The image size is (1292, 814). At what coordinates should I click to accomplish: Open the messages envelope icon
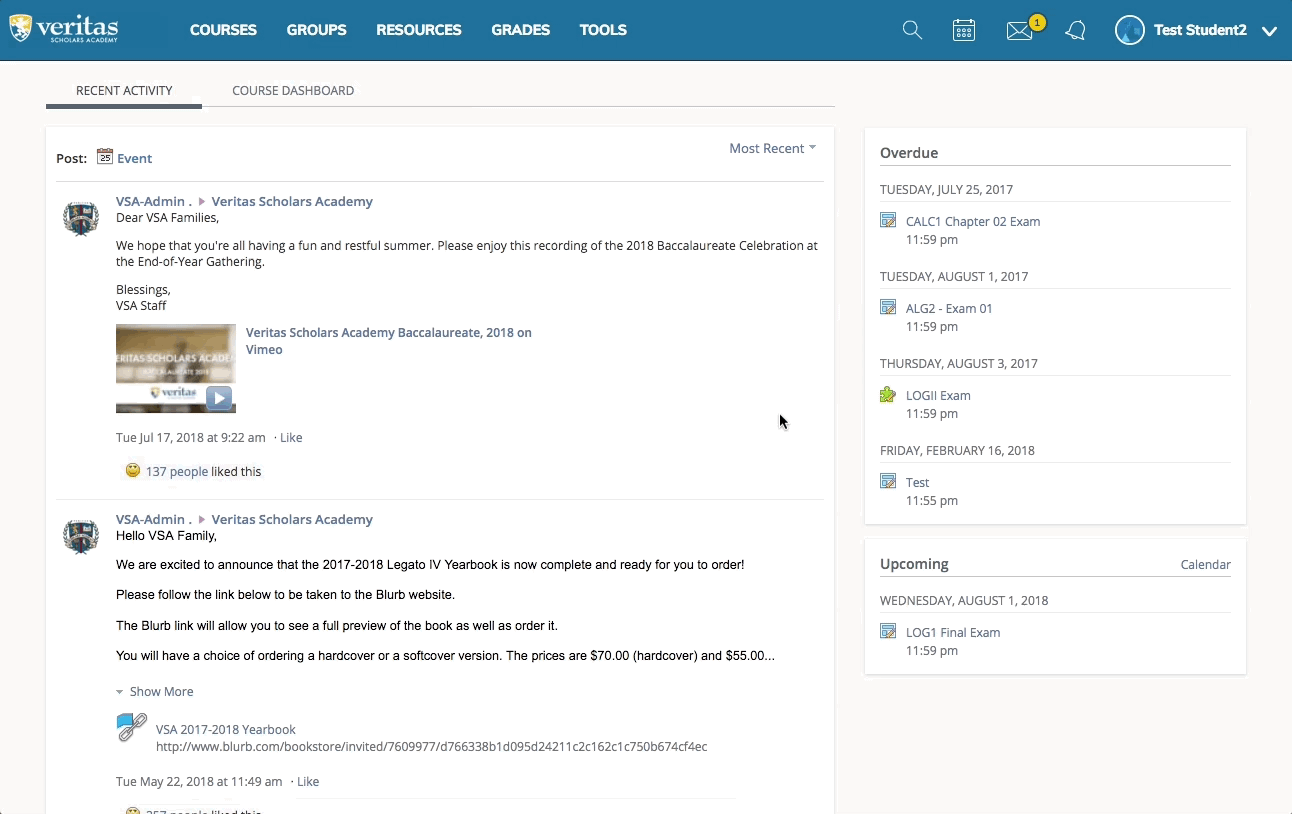tap(1019, 31)
